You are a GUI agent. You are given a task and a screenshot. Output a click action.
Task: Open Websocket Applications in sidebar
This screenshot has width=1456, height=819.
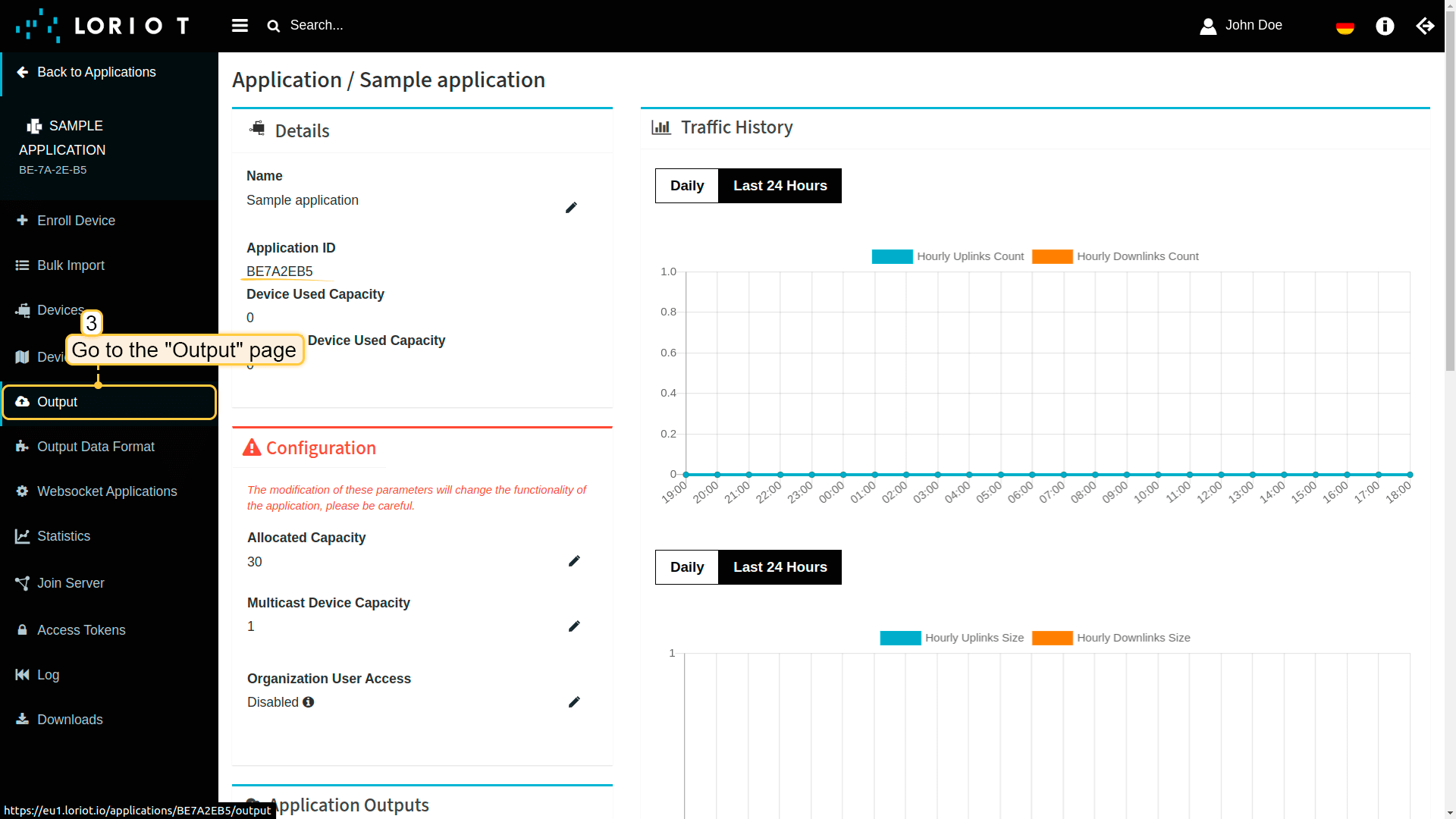point(107,491)
